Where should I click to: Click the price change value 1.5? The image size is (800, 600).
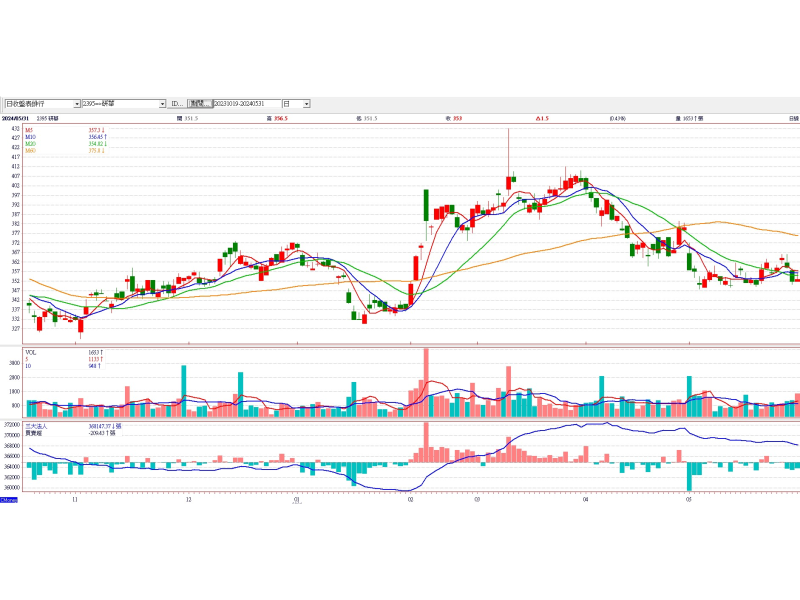[544, 118]
